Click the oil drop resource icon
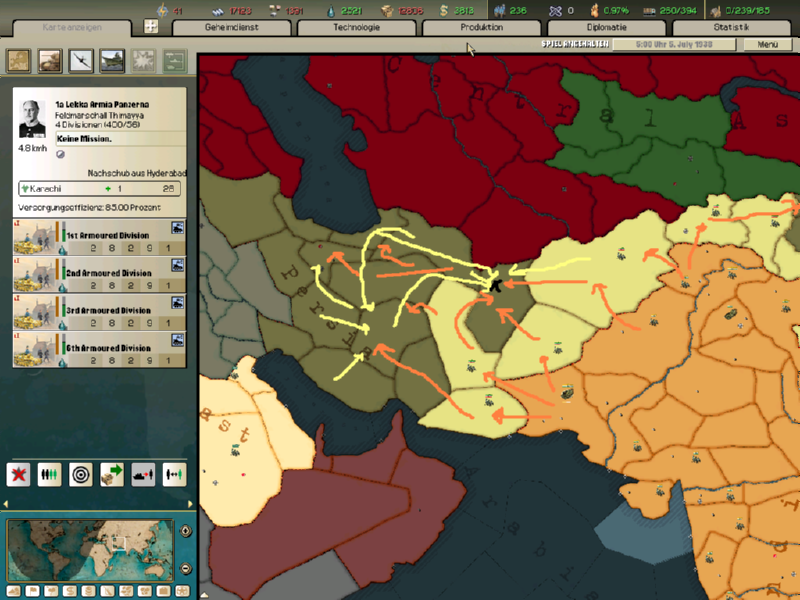 [x=331, y=11]
